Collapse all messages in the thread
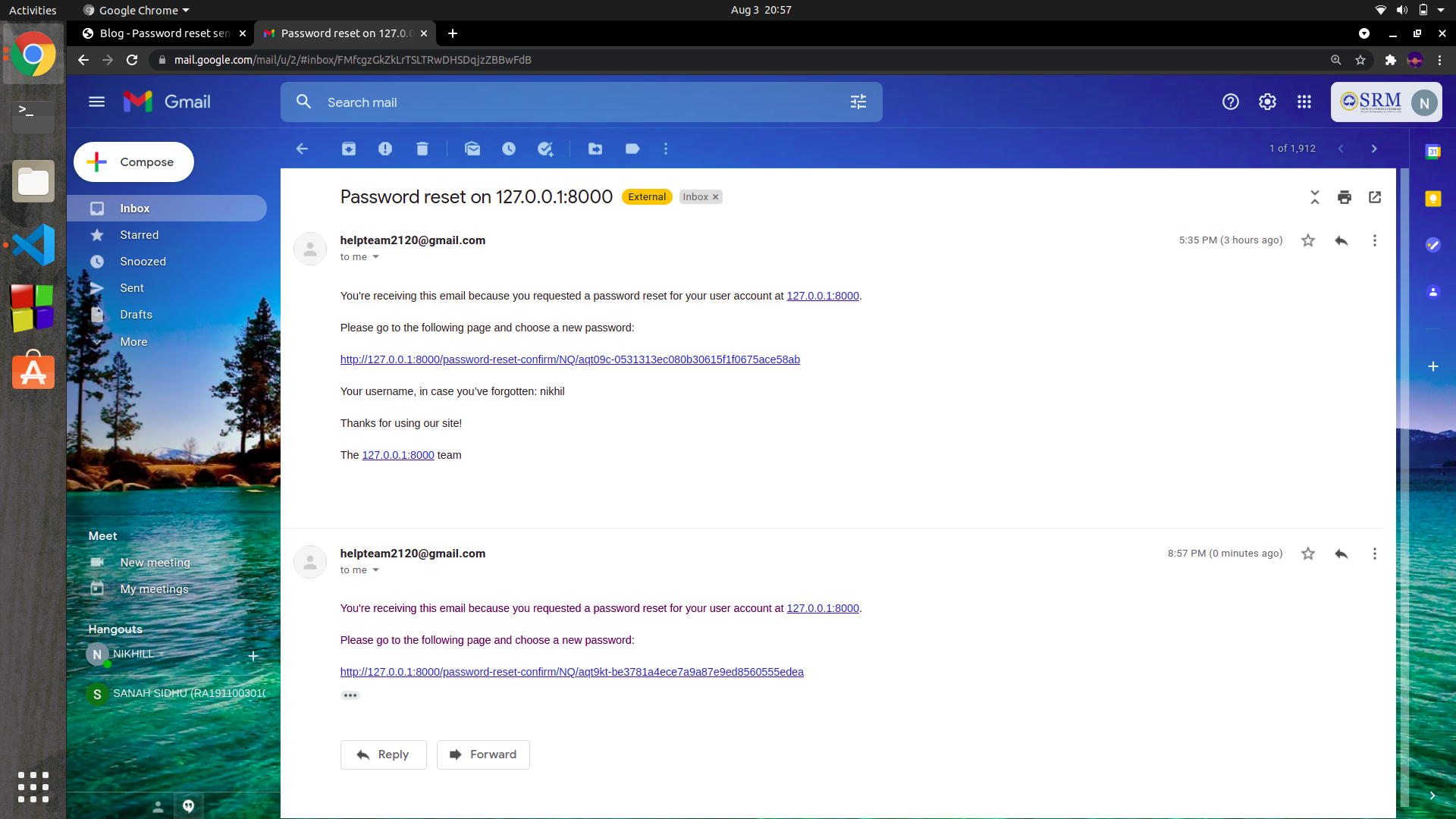 coord(1314,196)
